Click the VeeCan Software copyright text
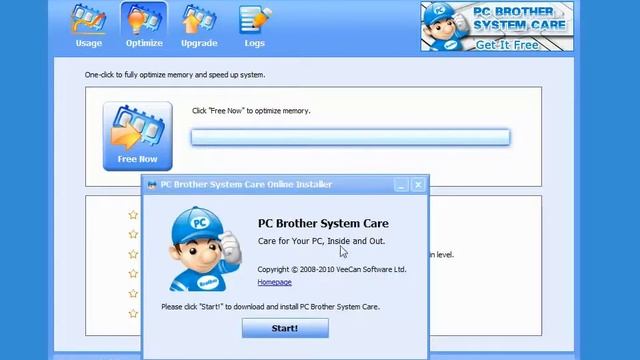Viewport: 640px width, 360px height. pos(331,269)
